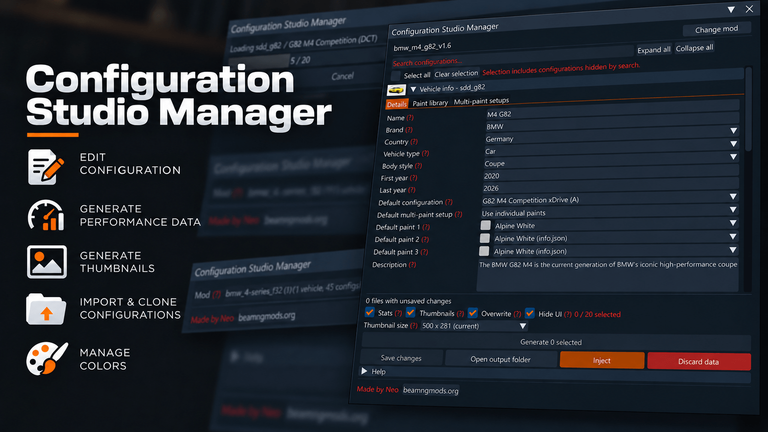768x432 pixels.
Task: Switch to the Details tab
Action: 396,104
